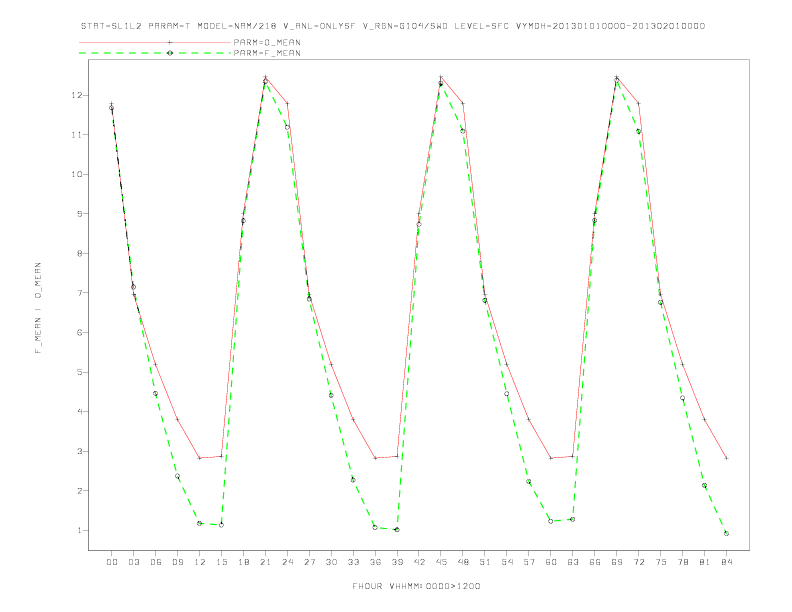Click the green F_MEAN circle marker at hour 39
The width and height of the screenshot is (792, 612).
click(397, 530)
